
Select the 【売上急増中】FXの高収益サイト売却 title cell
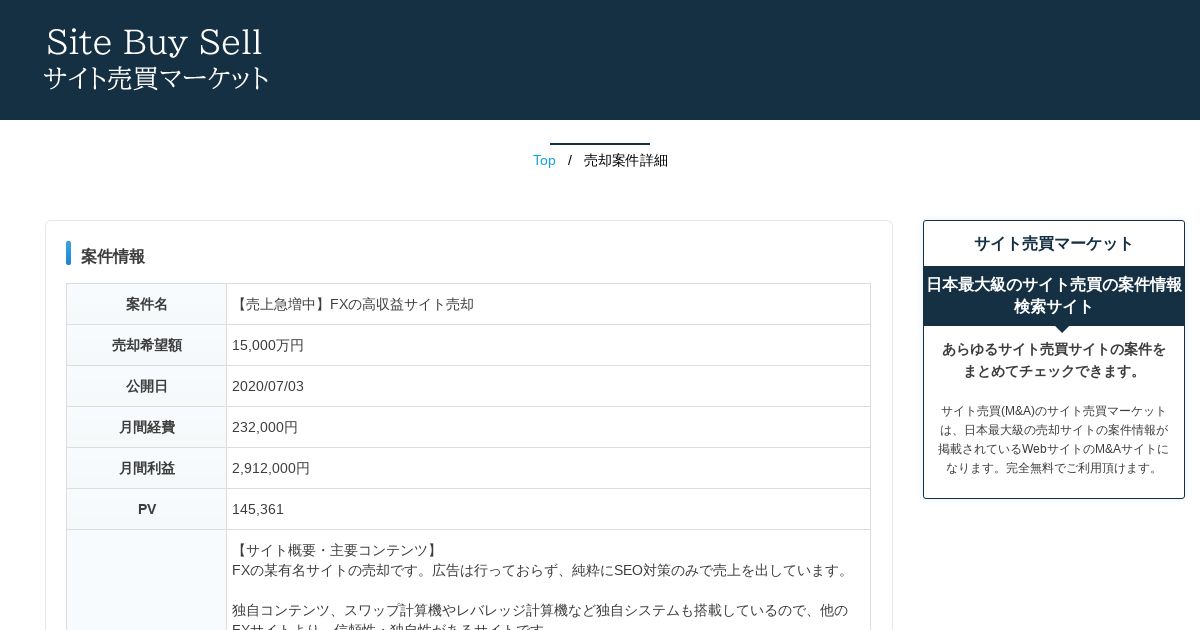[x=548, y=304]
